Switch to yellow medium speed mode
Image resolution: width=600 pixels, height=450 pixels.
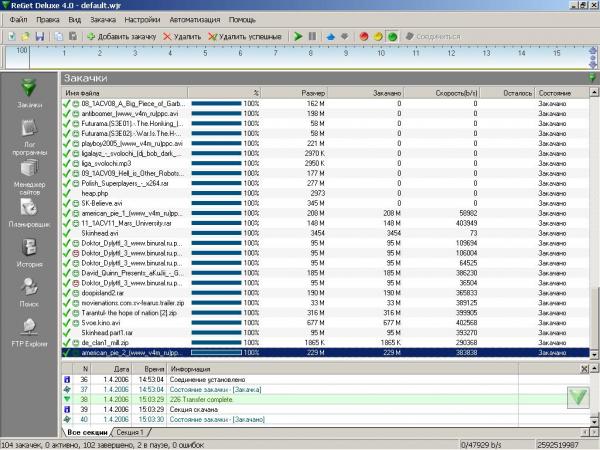(x=378, y=36)
